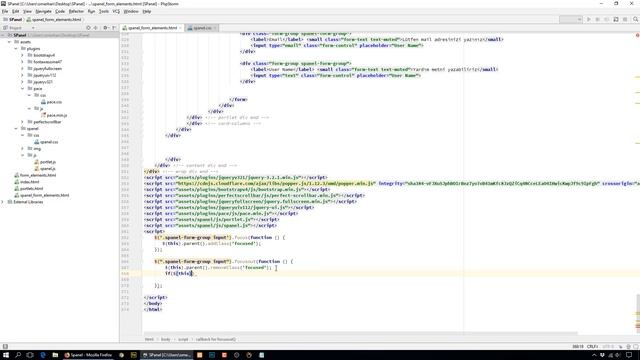Click the collapse all icon in Project panel
Screen dimensions: 640x360
pyautogui.click(x=96, y=28)
